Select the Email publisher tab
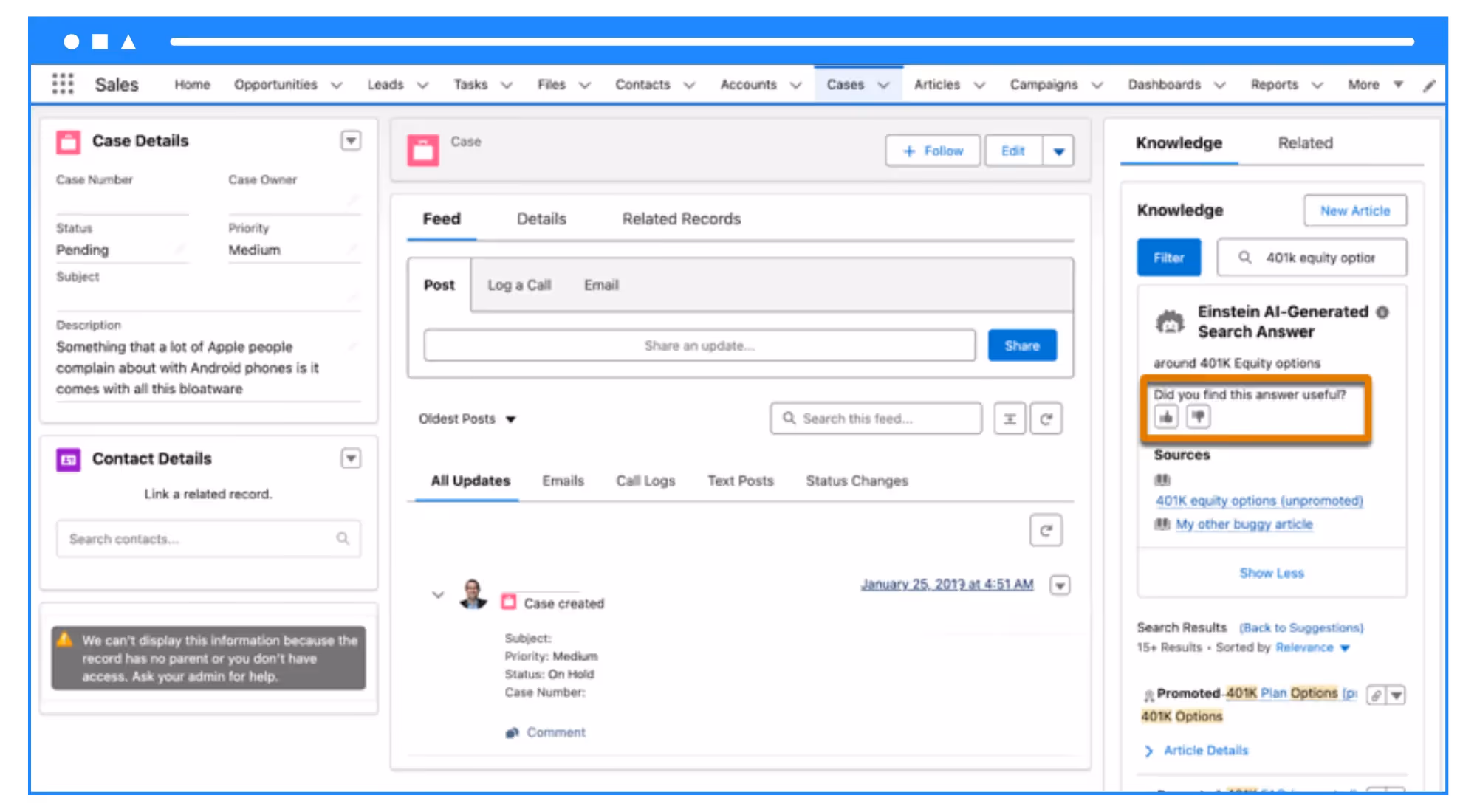 coord(601,285)
